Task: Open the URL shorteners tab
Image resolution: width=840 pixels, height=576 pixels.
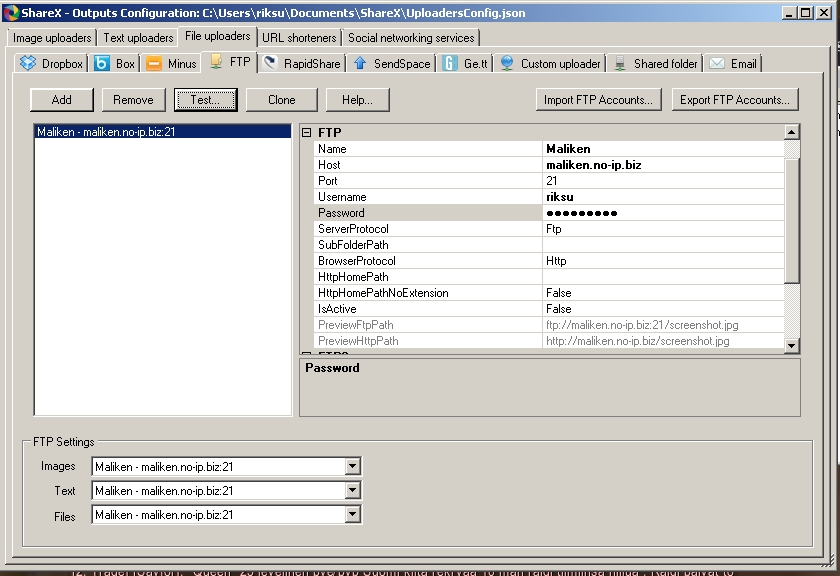Action: [300, 38]
